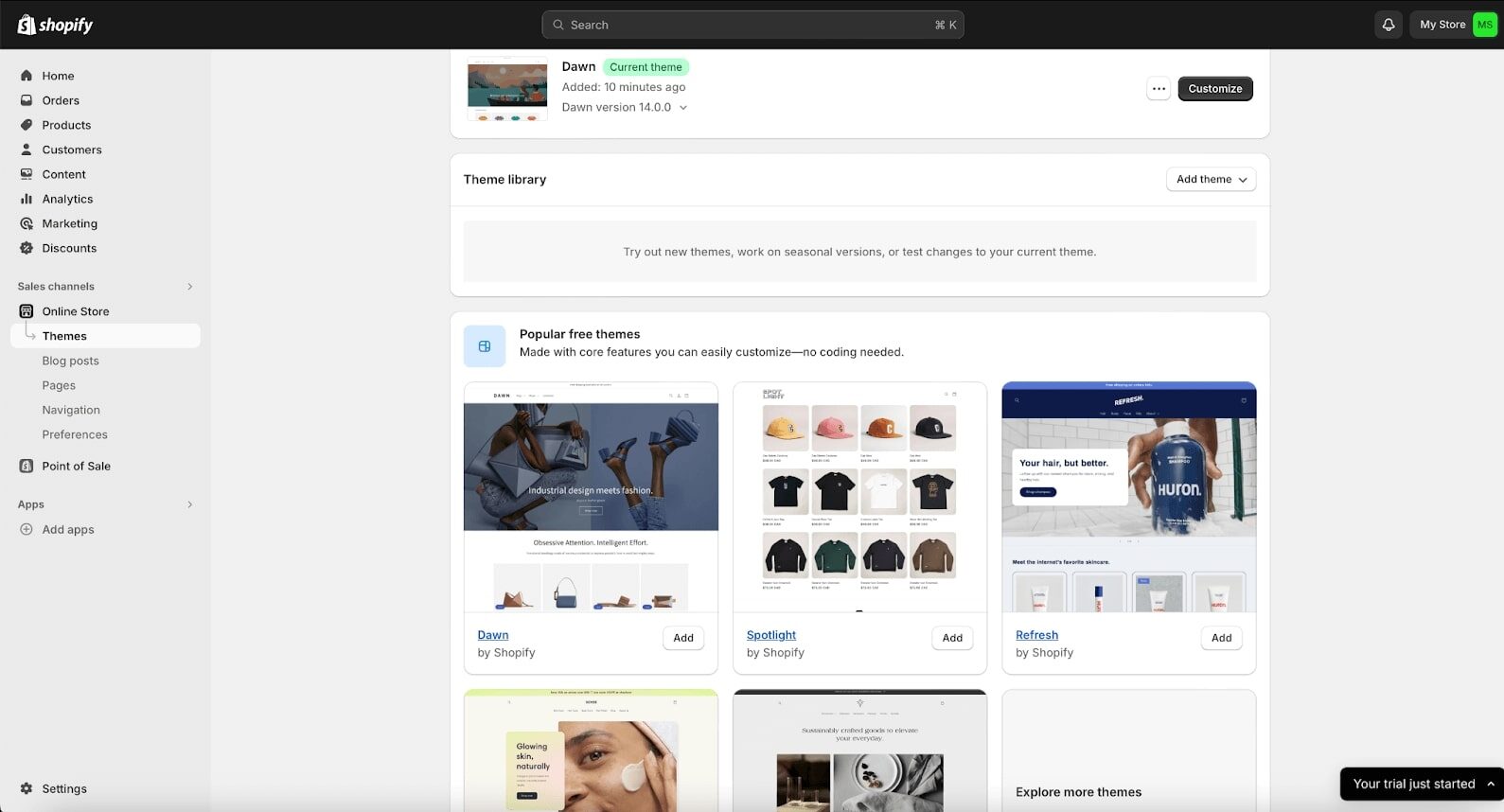
Task: Click the Sustainably crafted goods theme preview
Action: 859,750
